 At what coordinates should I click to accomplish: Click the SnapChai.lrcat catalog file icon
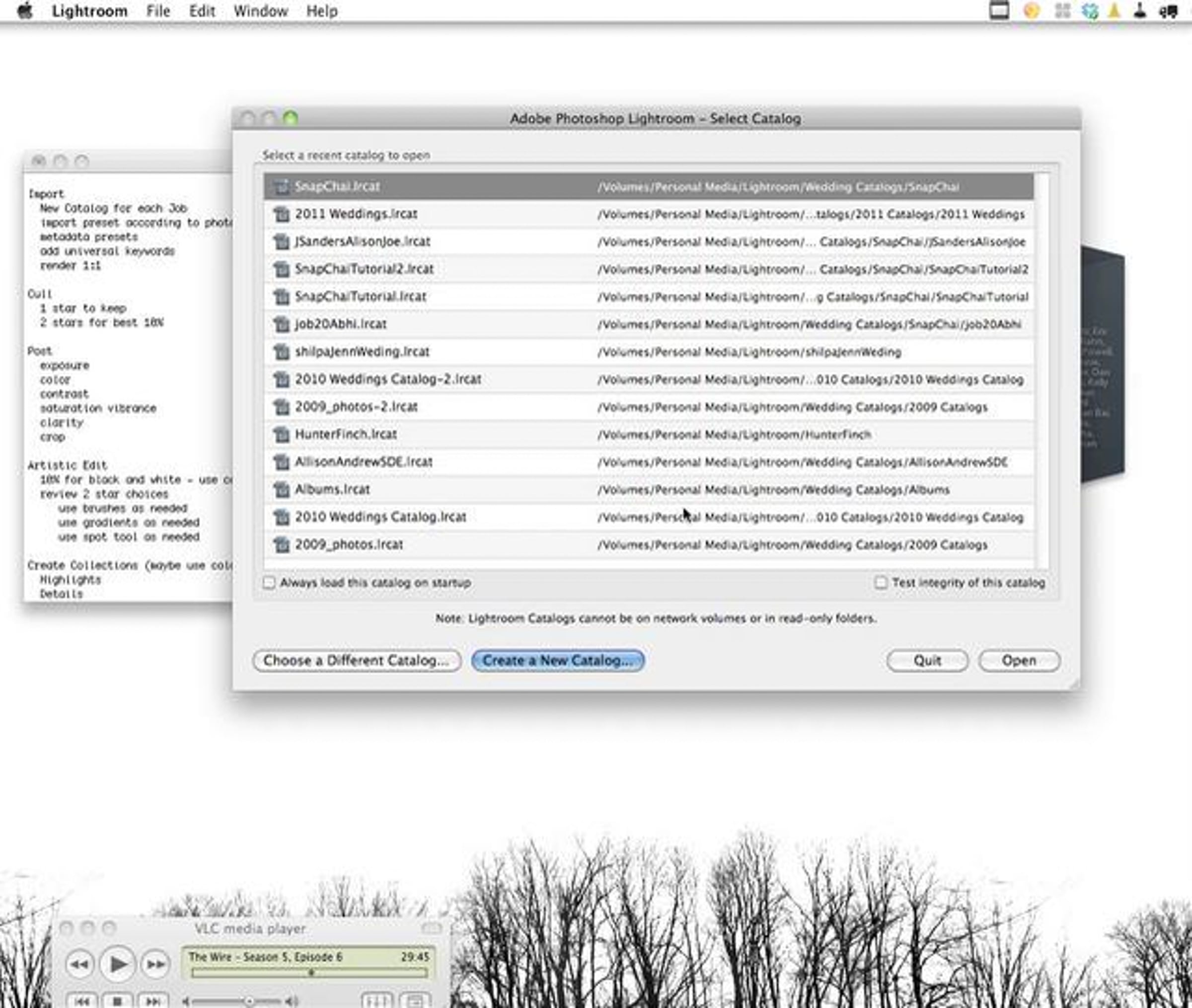(281, 186)
